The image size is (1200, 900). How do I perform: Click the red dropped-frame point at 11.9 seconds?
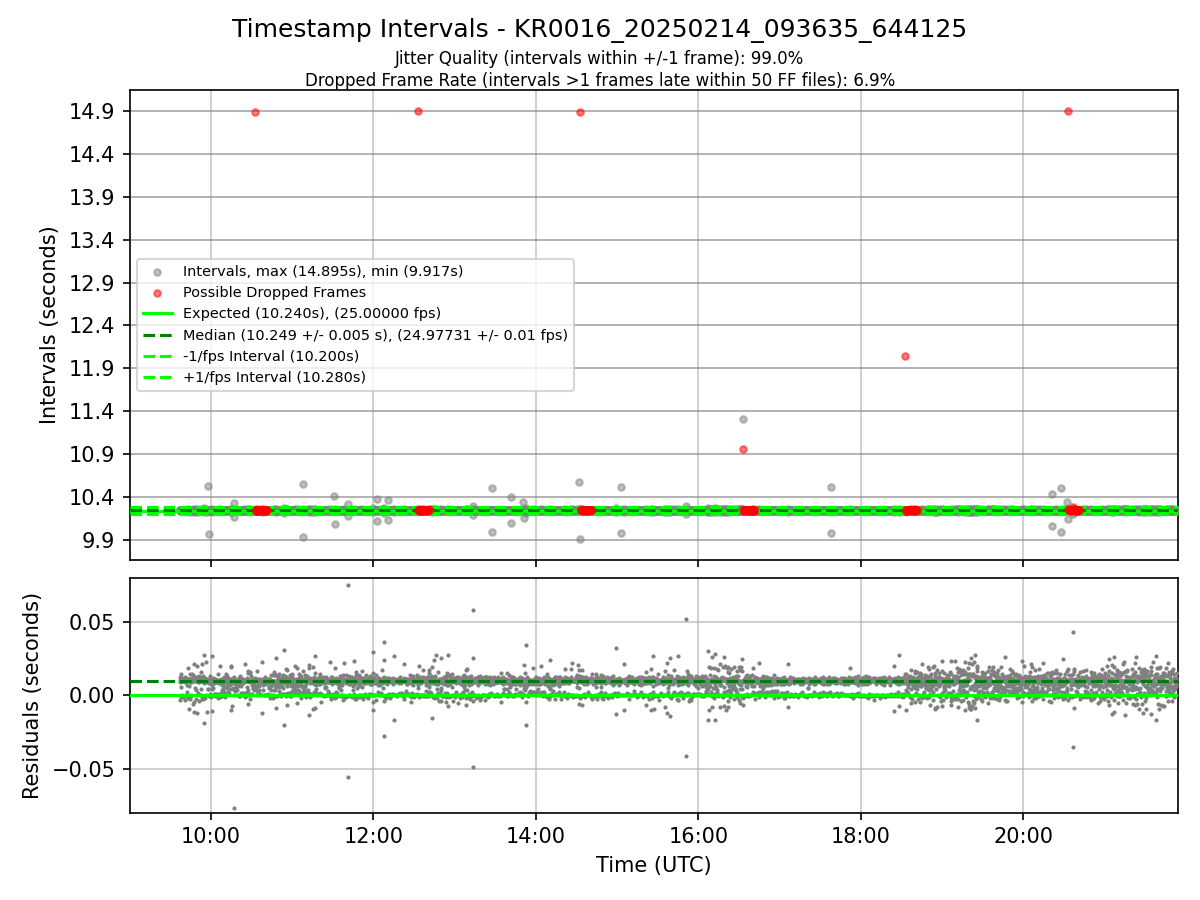coord(905,356)
